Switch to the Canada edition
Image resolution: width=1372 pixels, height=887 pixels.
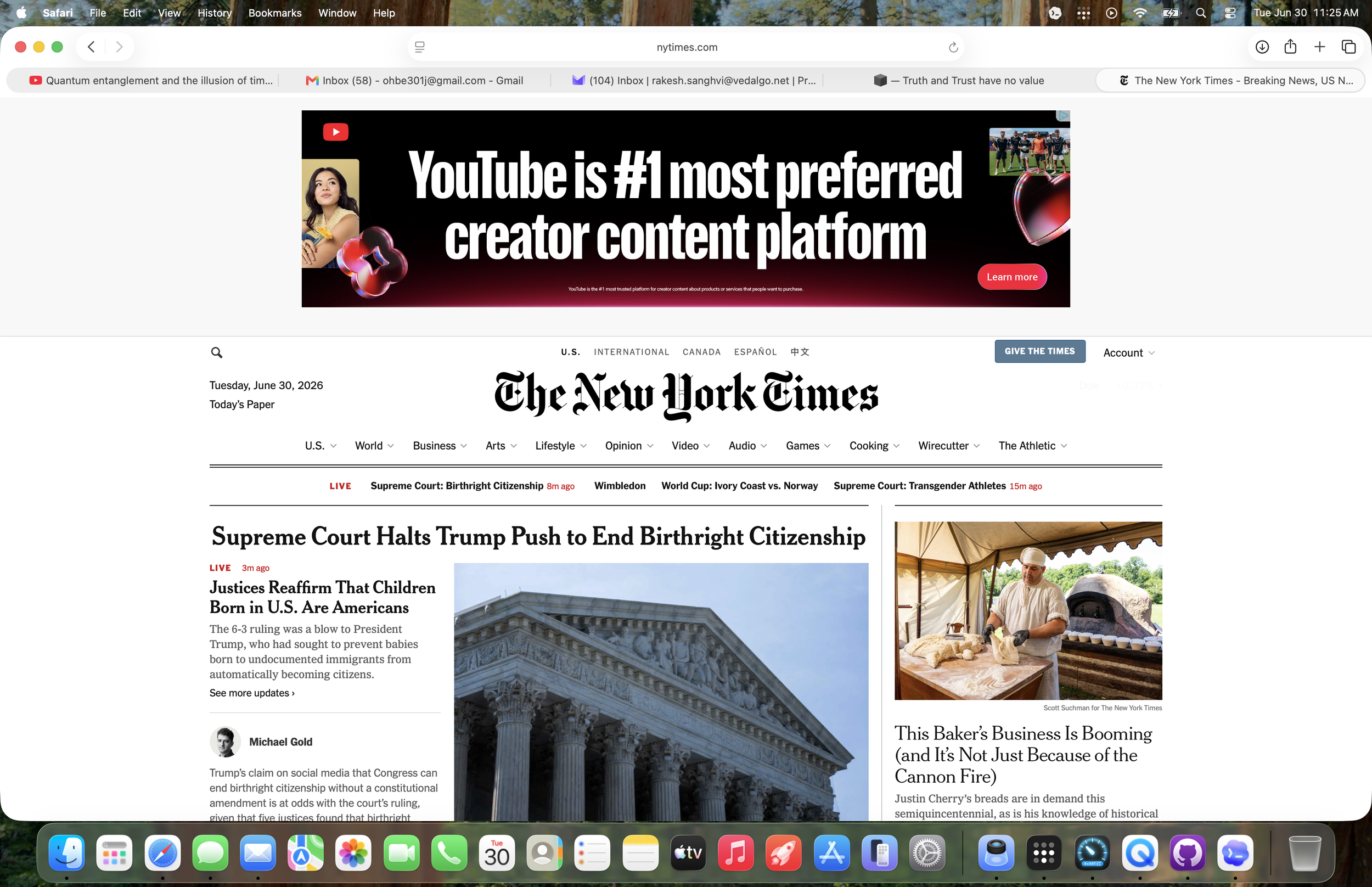[701, 352]
